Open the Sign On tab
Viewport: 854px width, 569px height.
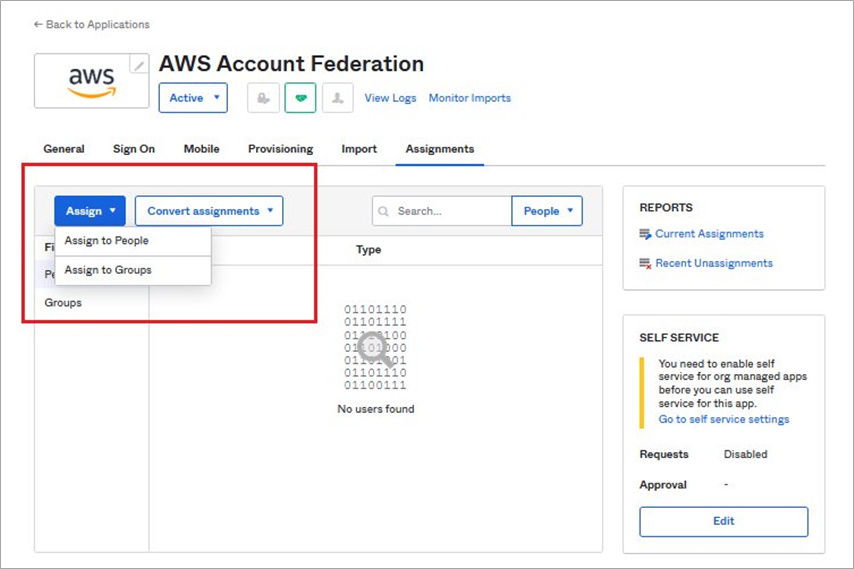coord(134,149)
